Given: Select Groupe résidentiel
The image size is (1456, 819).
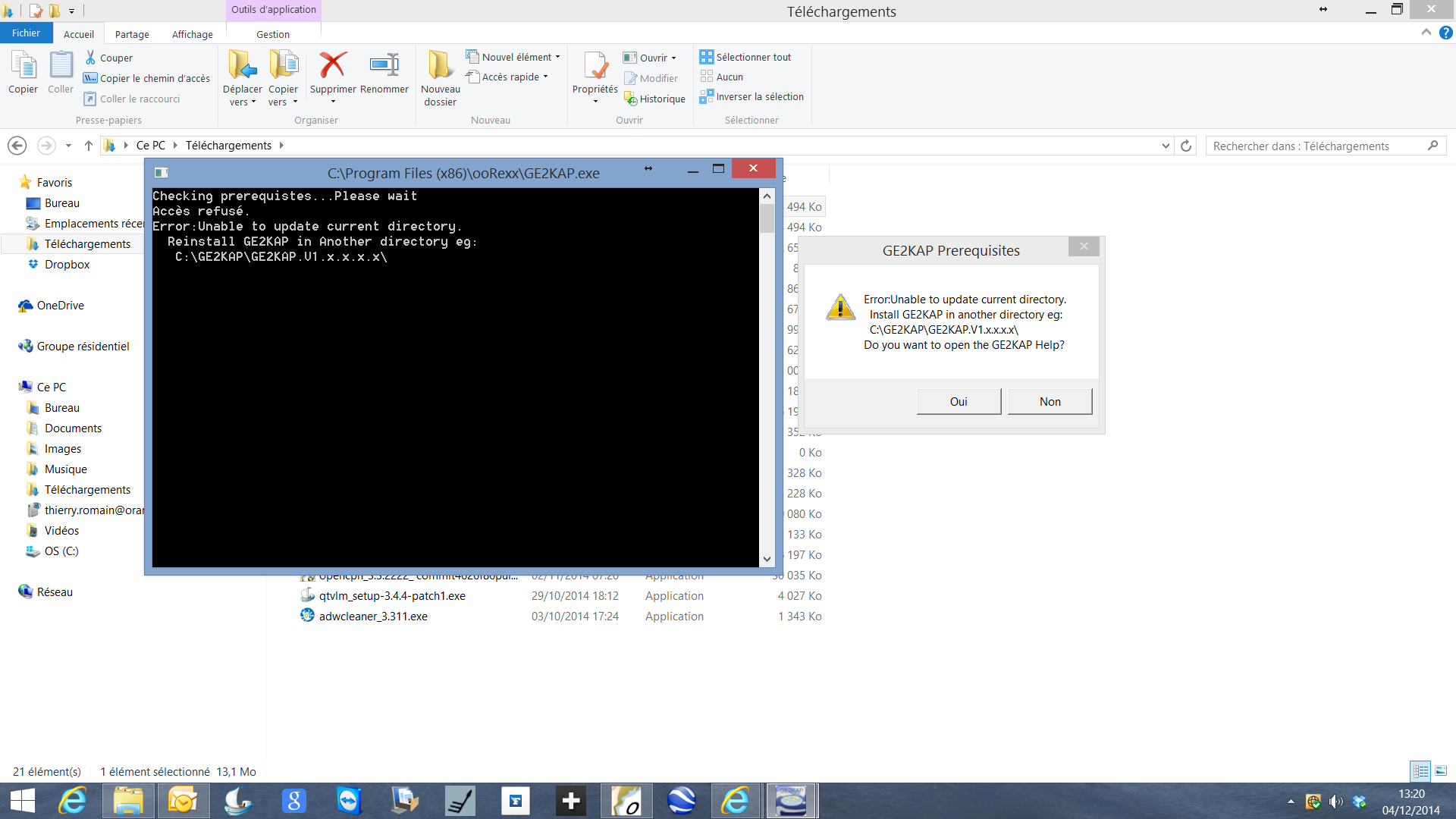Looking at the screenshot, I should click(83, 347).
